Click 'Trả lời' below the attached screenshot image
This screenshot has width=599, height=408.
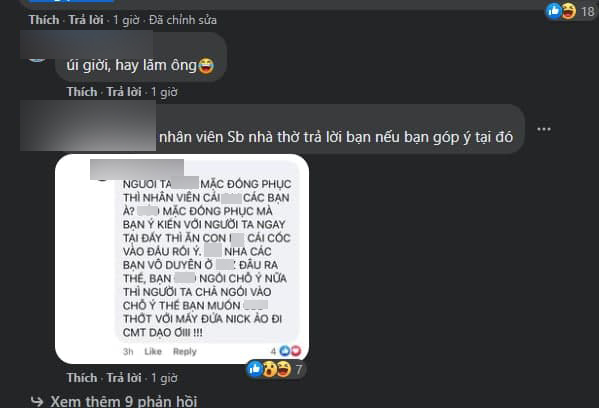(x=124, y=378)
